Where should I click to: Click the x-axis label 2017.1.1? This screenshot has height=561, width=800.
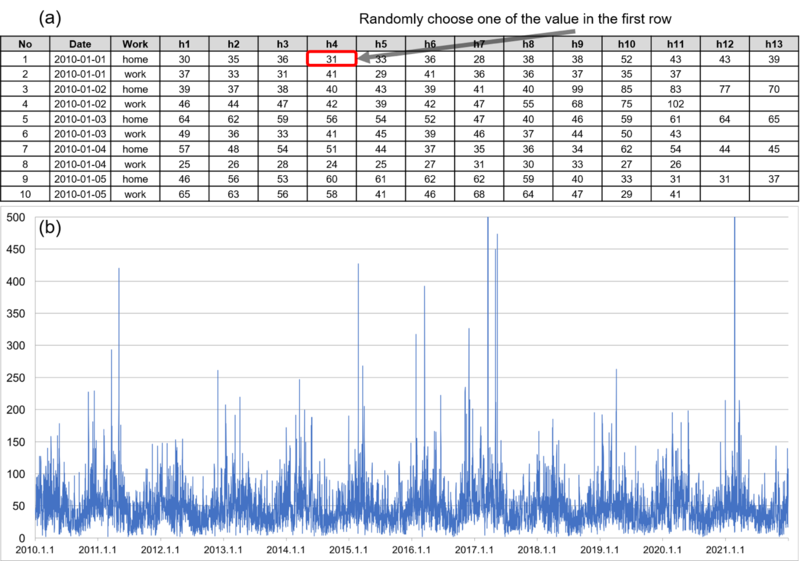point(474,550)
